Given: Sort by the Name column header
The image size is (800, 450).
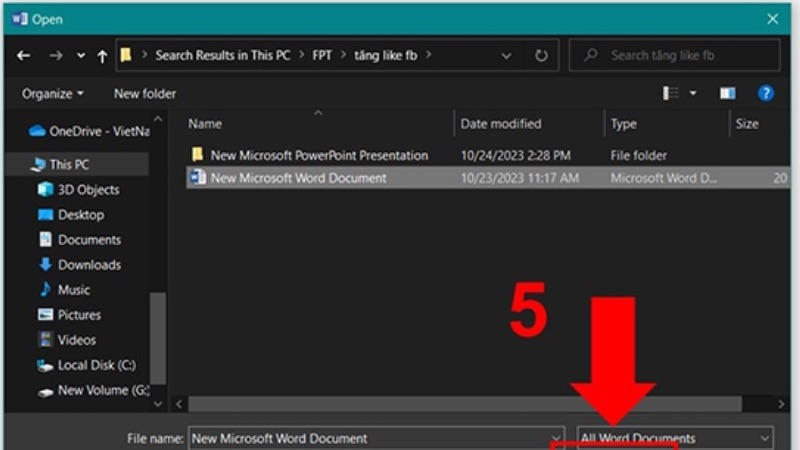Looking at the screenshot, I should pos(205,124).
